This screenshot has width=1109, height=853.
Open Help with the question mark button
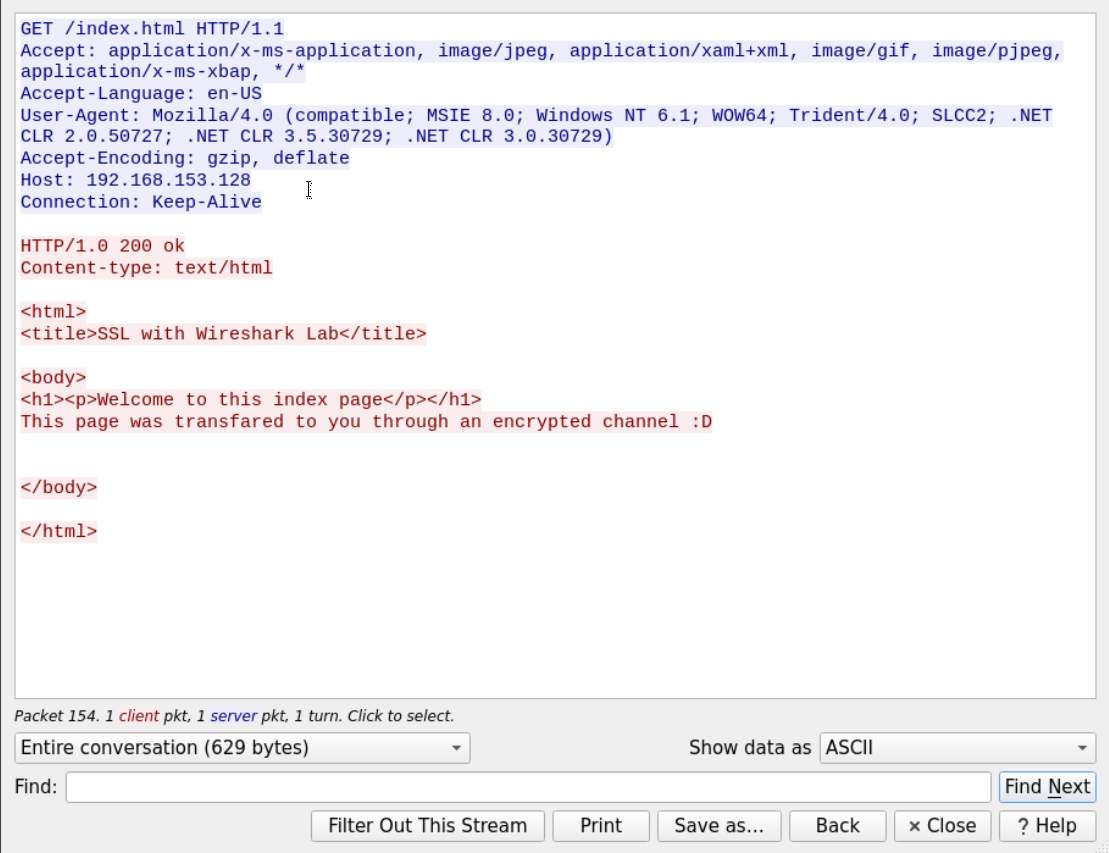(x=1046, y=826)
